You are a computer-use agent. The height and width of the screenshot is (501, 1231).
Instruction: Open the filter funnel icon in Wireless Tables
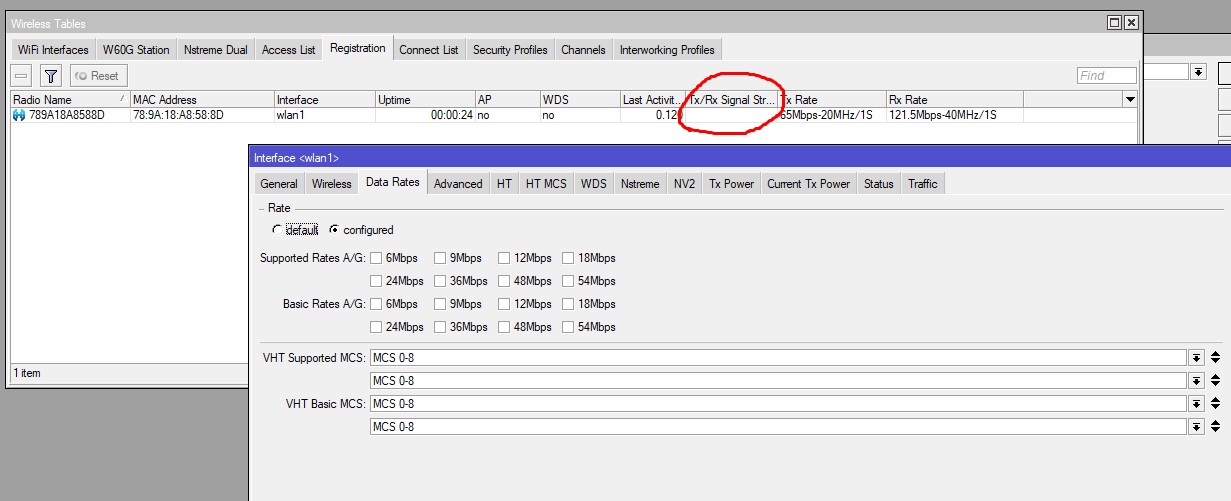click(52, 76)
